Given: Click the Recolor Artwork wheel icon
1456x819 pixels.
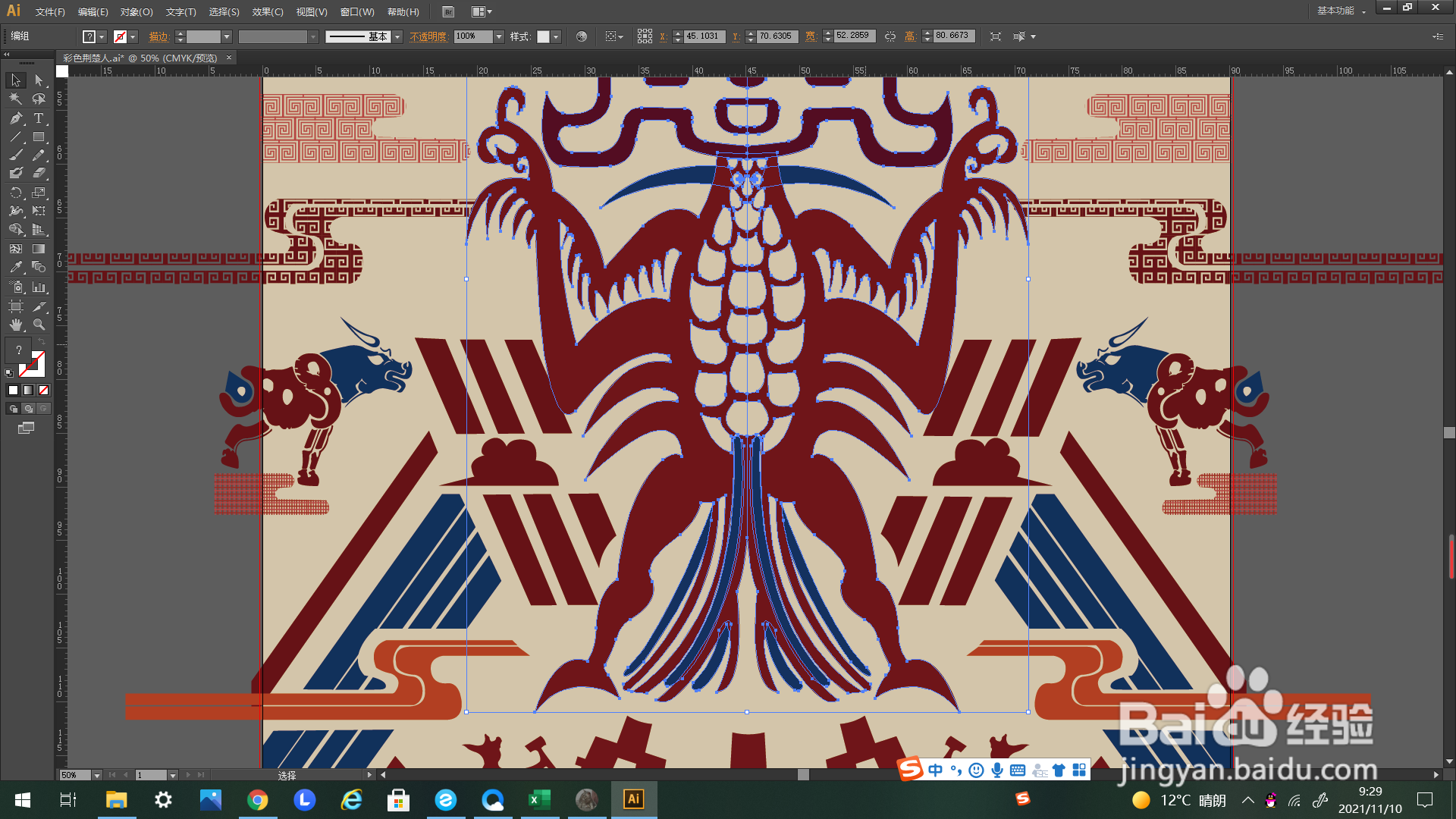Looking at the screenshot, I should pos(582,36).
